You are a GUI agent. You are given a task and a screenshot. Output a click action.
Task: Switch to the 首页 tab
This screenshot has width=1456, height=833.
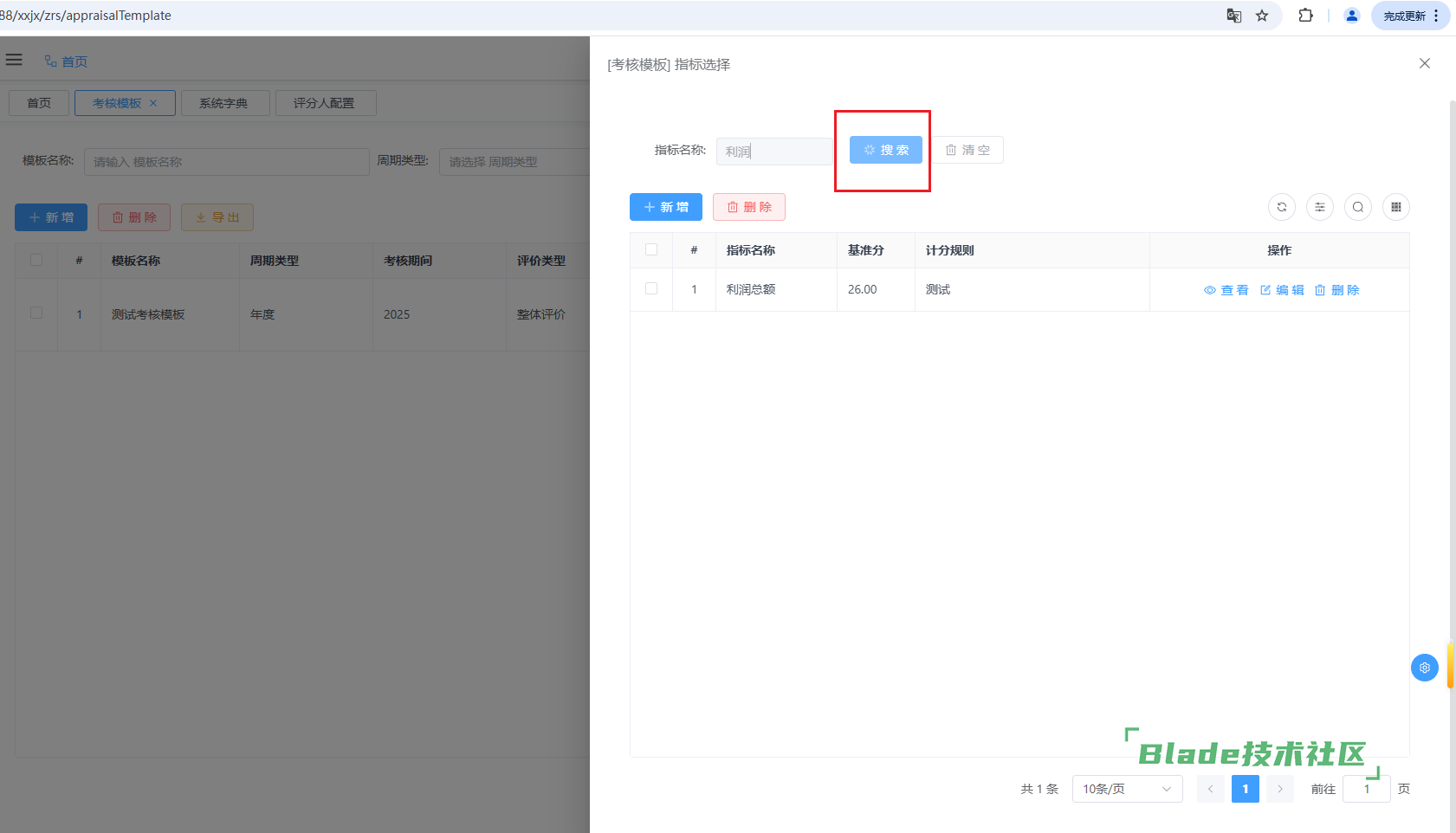pos(39,103)
